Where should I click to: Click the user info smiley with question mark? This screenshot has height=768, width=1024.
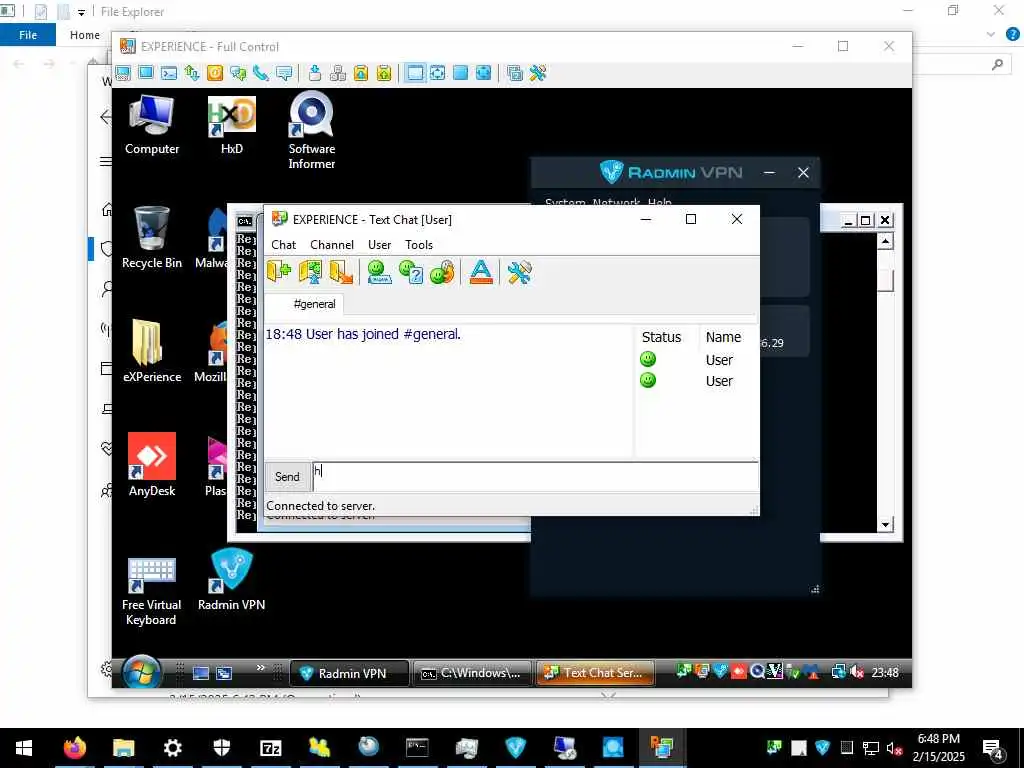tap(411, 272)
